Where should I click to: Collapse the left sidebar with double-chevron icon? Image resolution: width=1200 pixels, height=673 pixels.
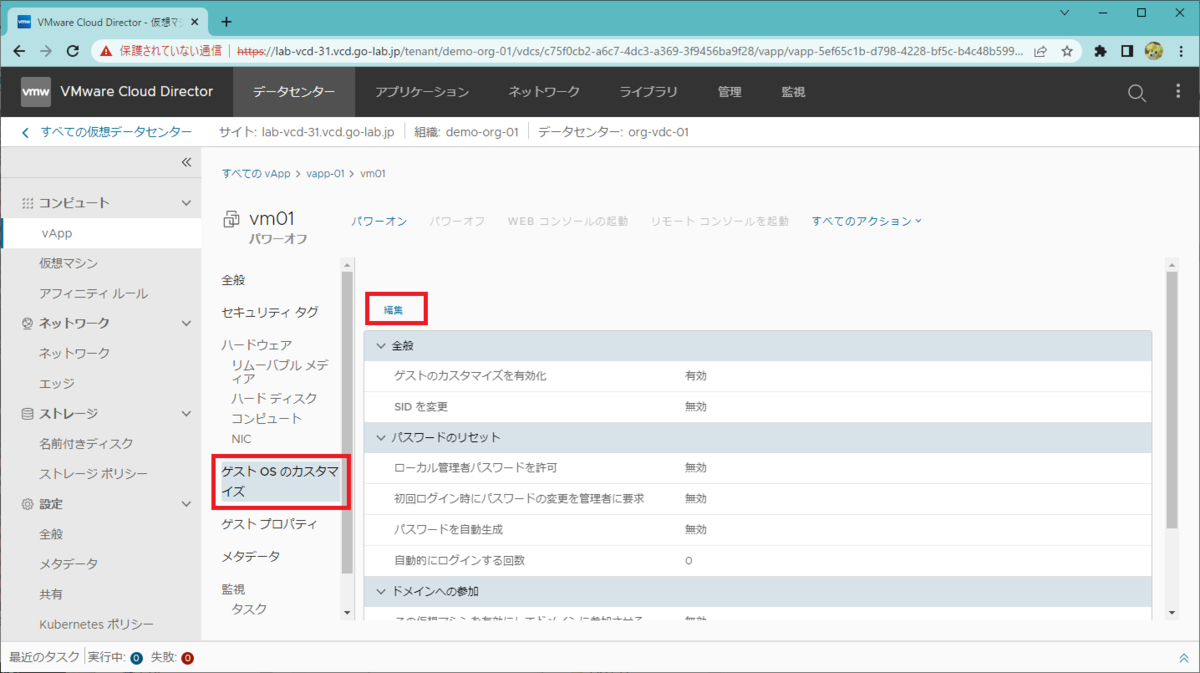tap(186, 162)
